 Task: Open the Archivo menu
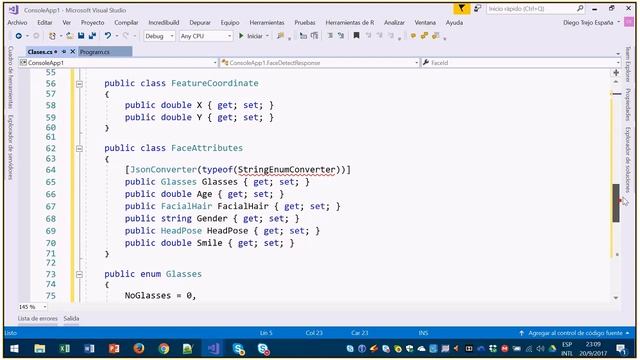coord(17,22)
